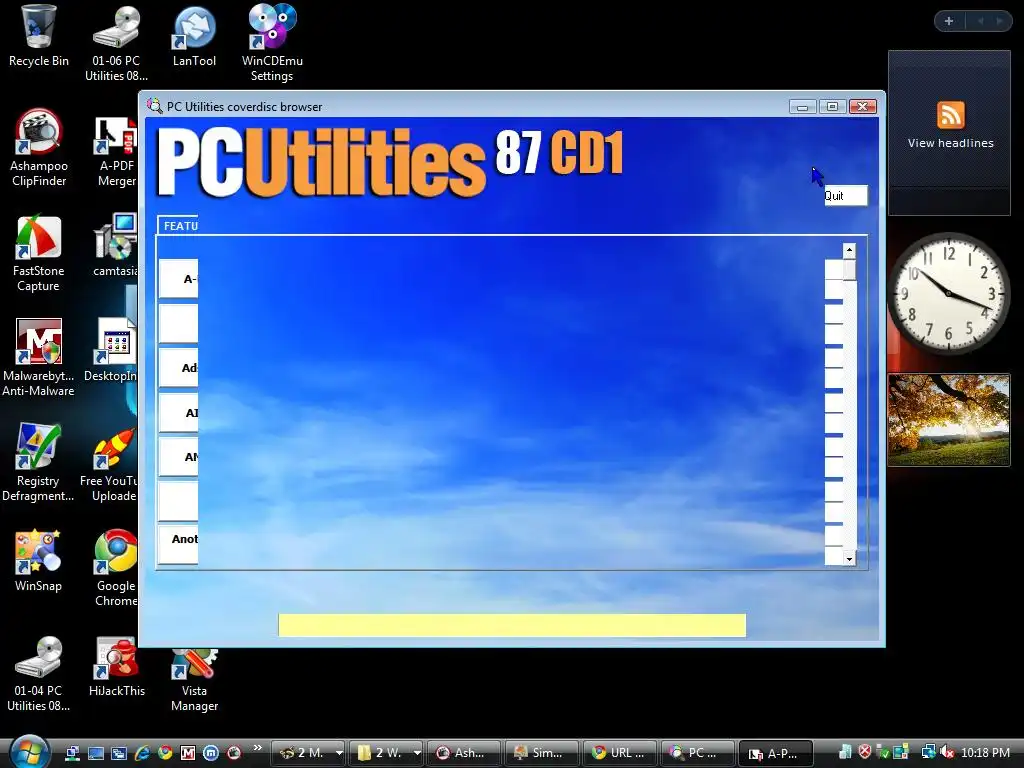
Task: Open the Camtasia desktop shortcut
Action: click(x=116, y=246)
